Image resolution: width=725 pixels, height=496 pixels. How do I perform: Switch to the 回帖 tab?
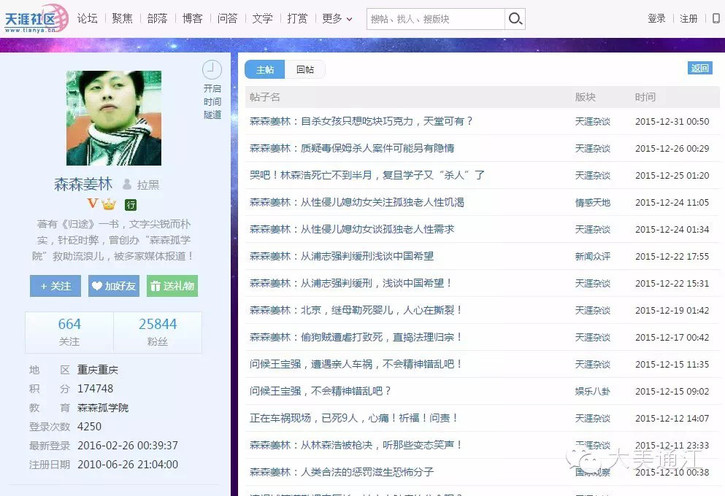[x=305, y=69]
